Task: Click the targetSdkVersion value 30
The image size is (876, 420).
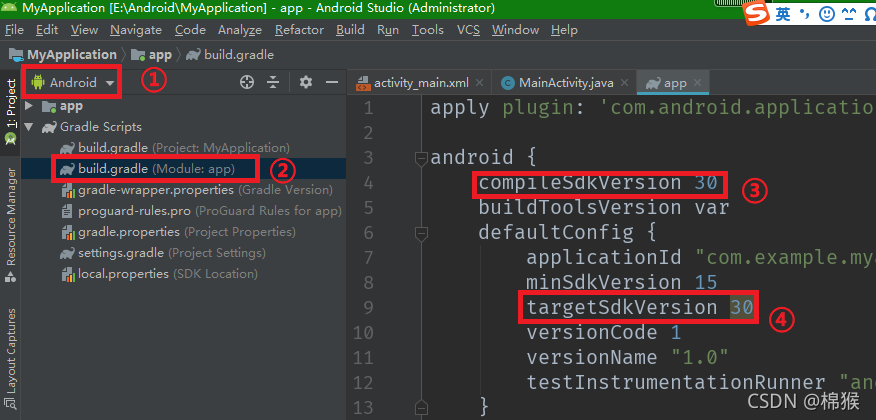Action: 742,307
